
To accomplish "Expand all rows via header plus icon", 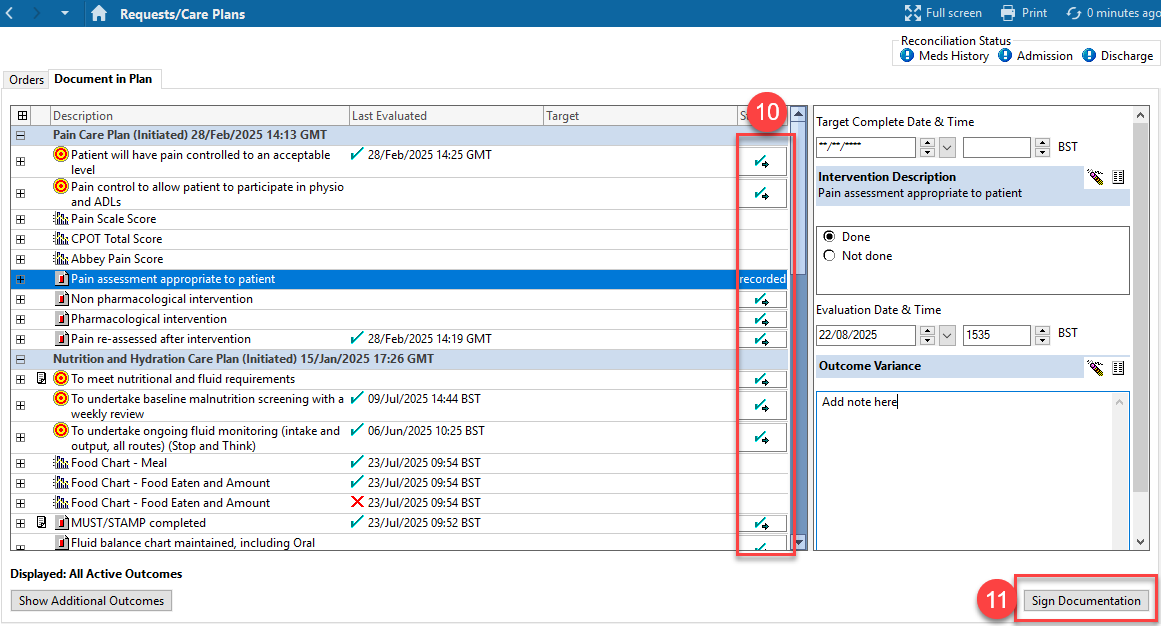I will (22, 116).
